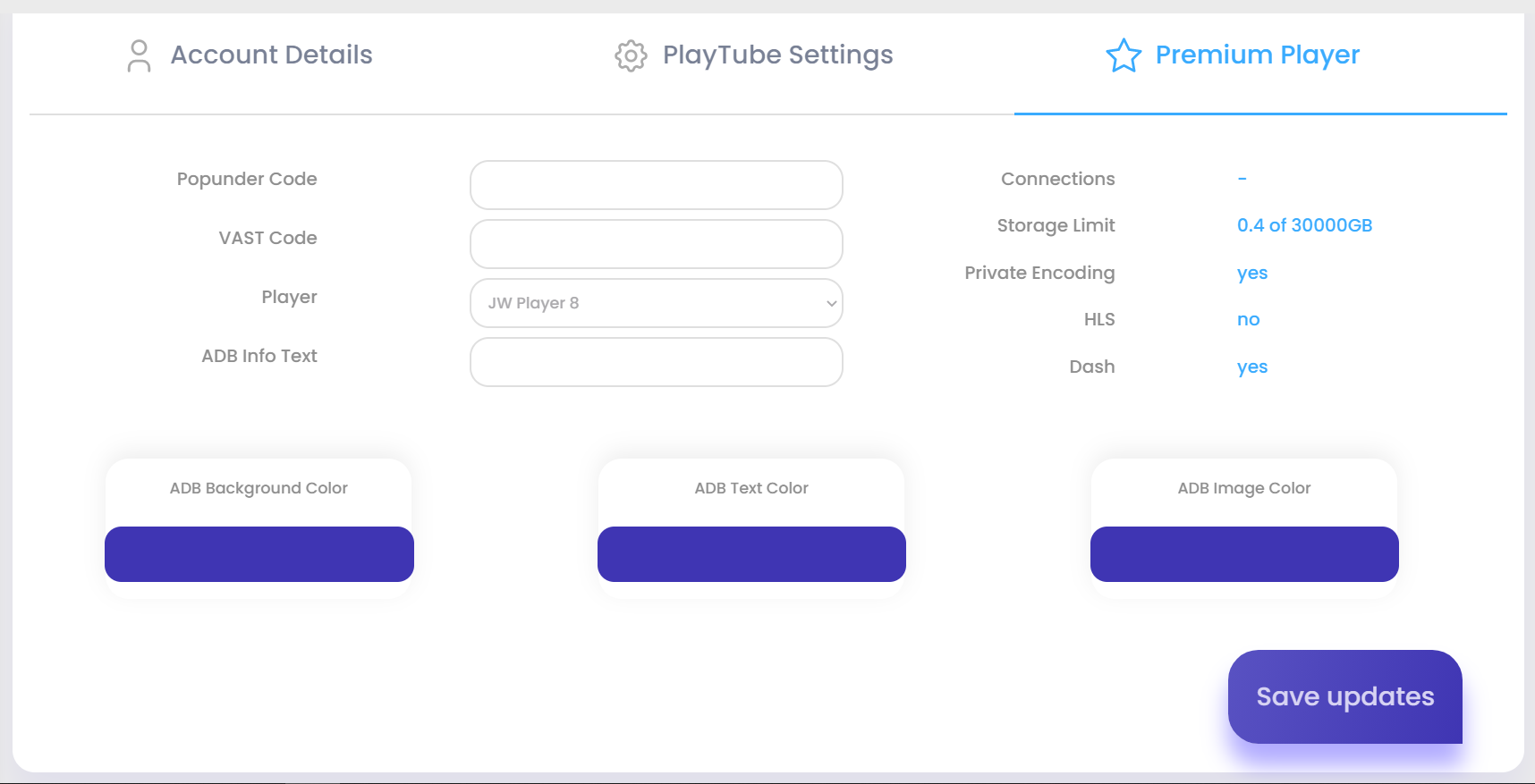This screenshot has height=784, width=1535.
Task: Click the Storage Limit value 0.4 of 30000GB
Action: [1304, 225]
